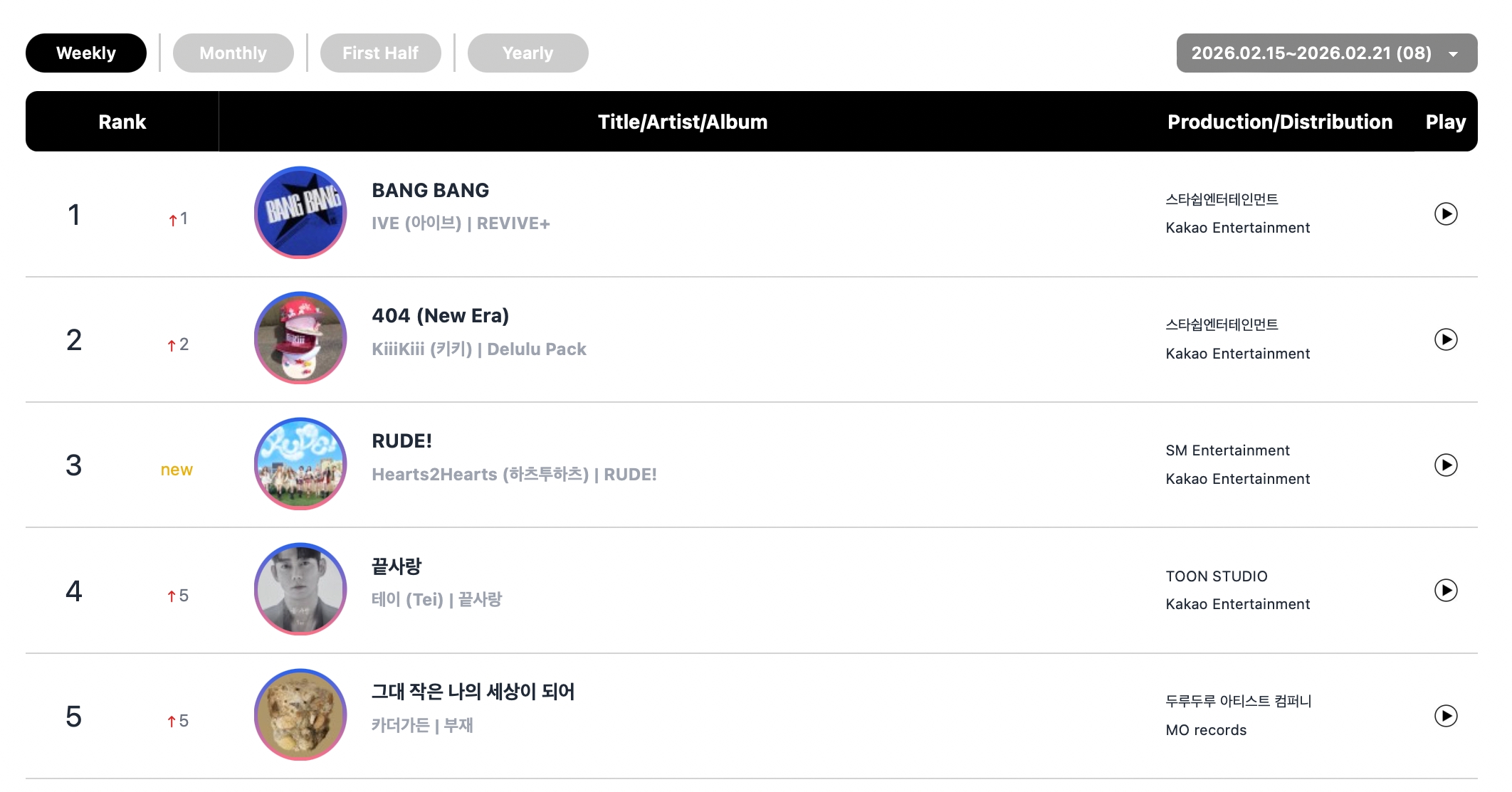Open the week date range dropdown
Screen dimensions: 1512x792
pyautogui.click(x=1325, y=53)
